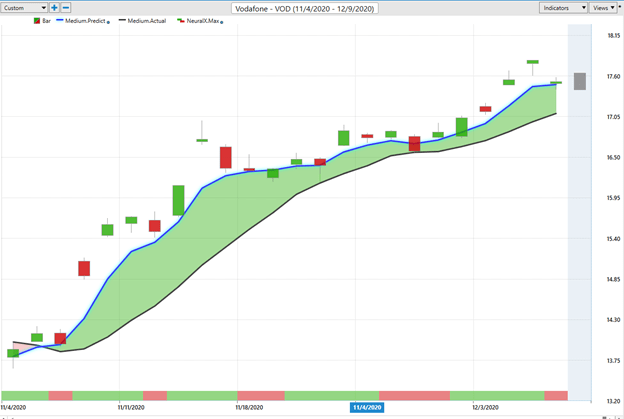Toggle the Medium.Predict legend line

point(82,20)
